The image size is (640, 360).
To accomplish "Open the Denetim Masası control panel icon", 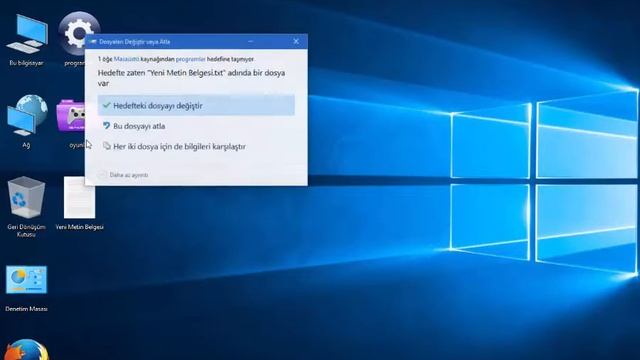I will pos(27,289).
